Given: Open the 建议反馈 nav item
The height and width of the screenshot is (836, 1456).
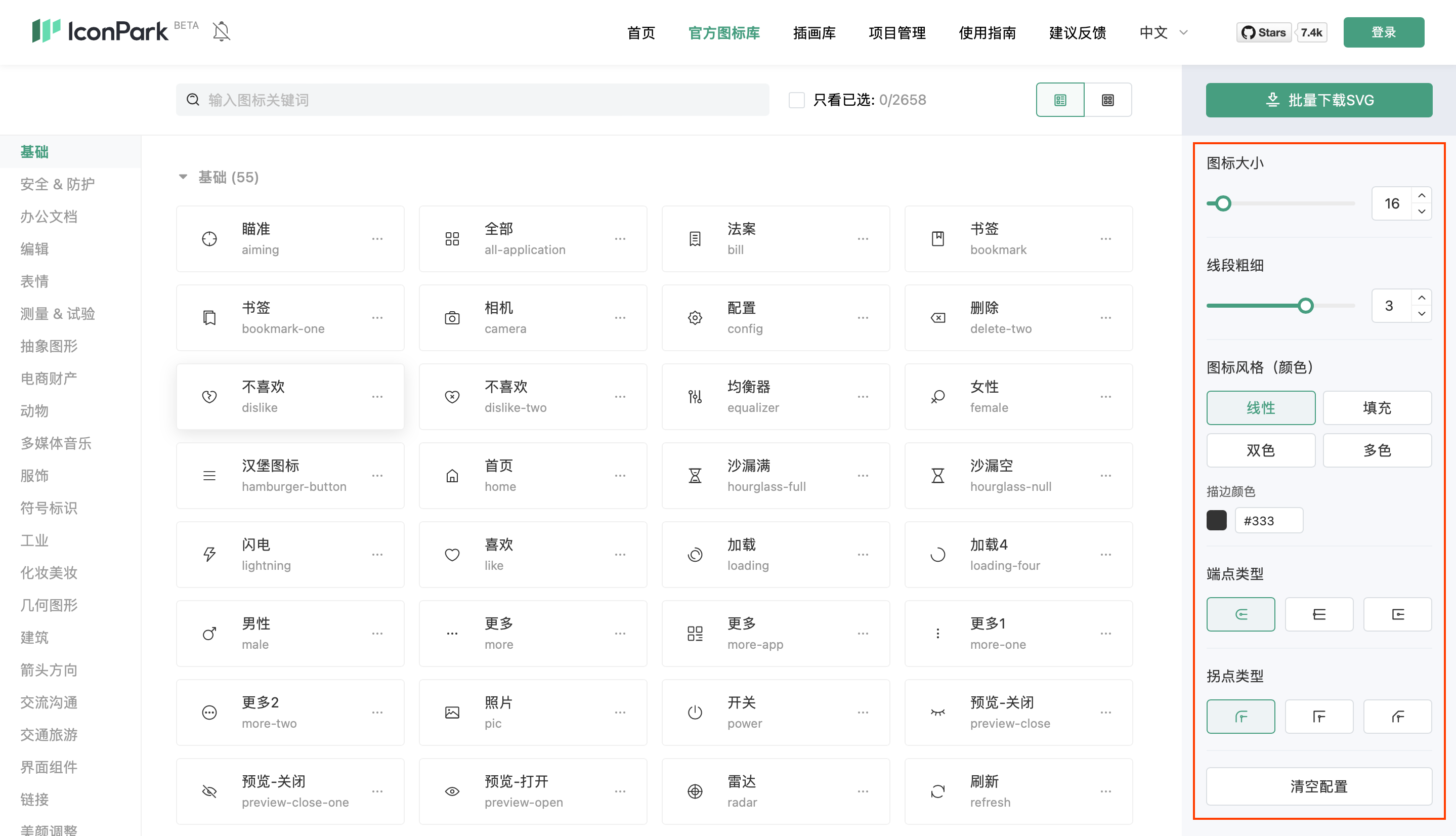Looking at the screenshot, I should [1077, 33].
